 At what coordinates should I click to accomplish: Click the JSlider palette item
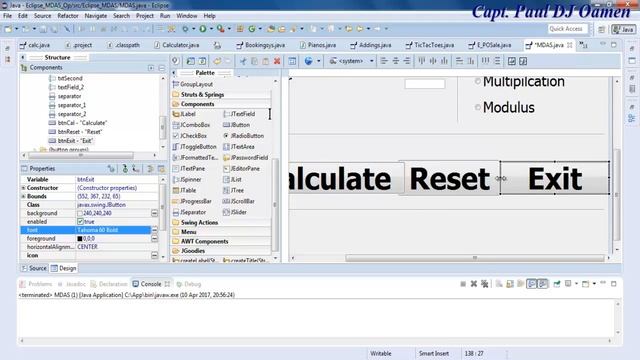click(x=235, y=212)
